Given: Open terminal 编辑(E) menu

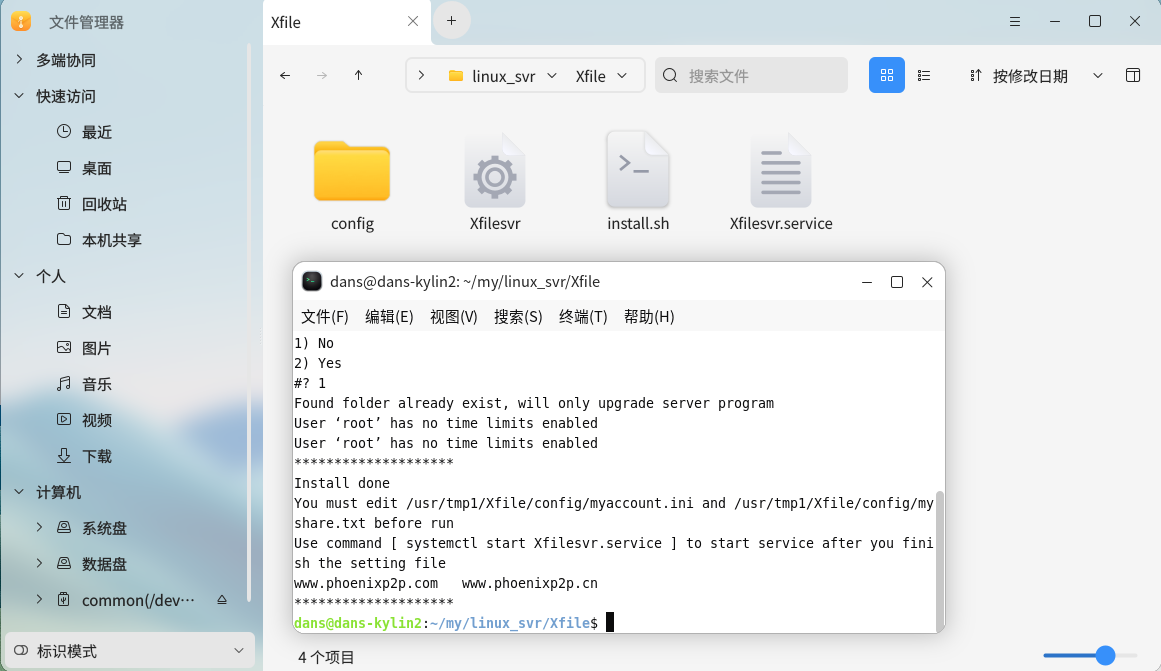Looking at the screenshot, I should click(389, 317).
